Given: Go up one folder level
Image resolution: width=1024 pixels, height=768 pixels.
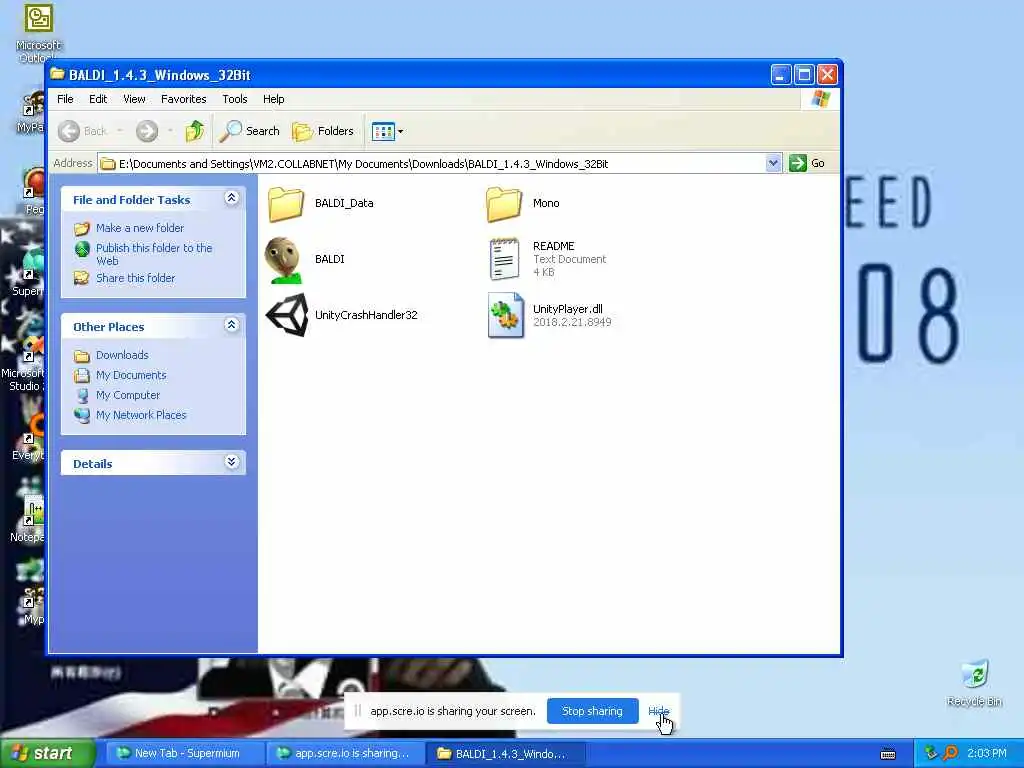Looking at the screenshot, I should pyautogui.click(x=194, y=131).
